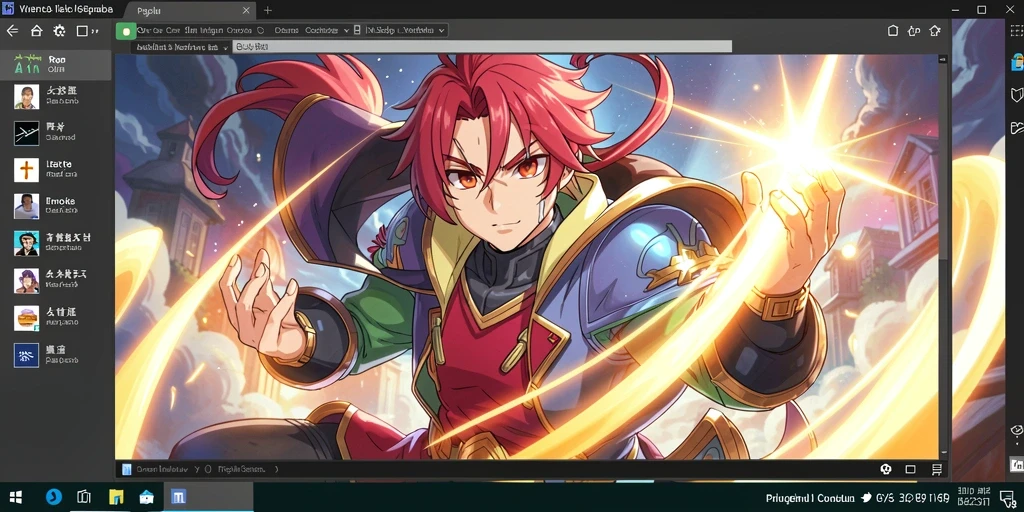Open the settings gear in the top toolbar
This screenshot has height=512, width=1024.
pos(59,31)
